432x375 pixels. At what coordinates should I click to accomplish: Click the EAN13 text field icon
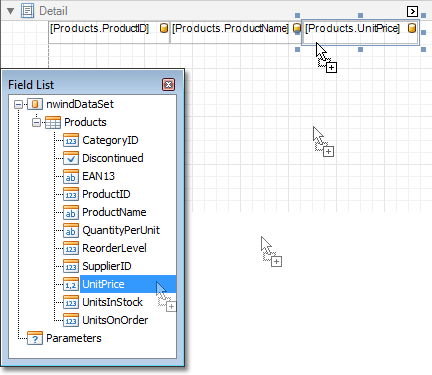pyautogui.click(x=71, y=176)
